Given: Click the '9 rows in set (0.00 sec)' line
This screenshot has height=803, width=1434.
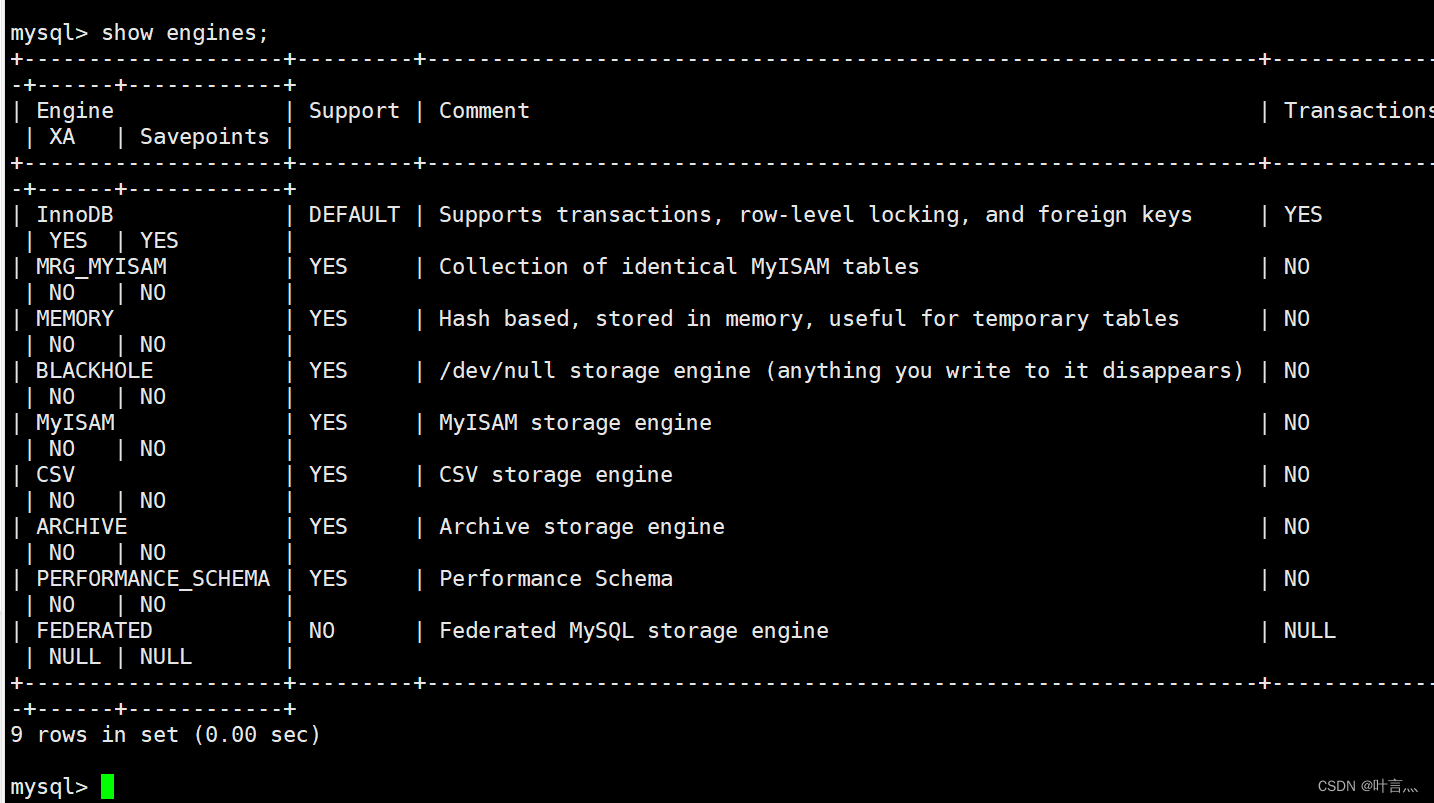Looking at the screenshot, I should coord(165,735).
